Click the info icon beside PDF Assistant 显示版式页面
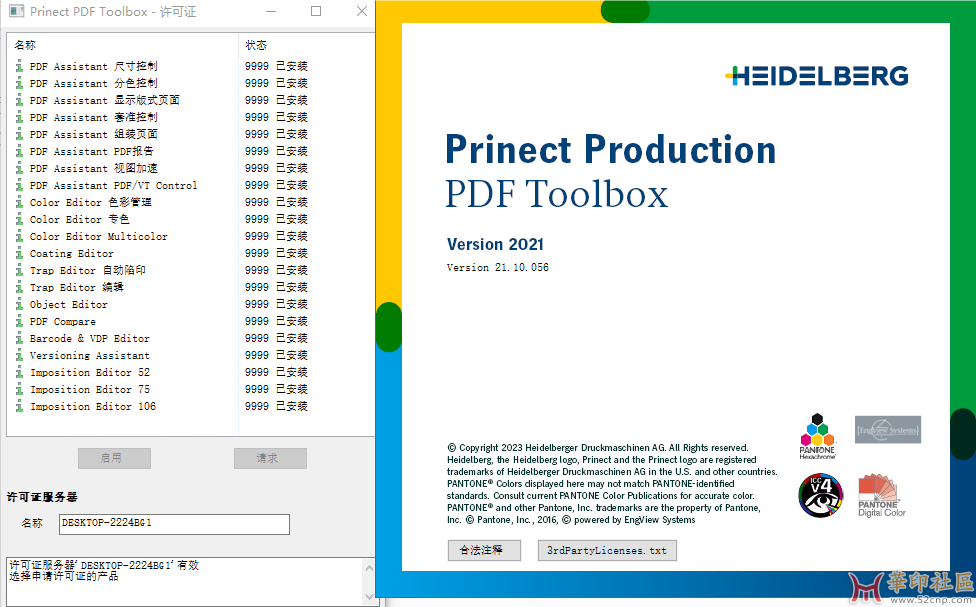The height and width of the screenshot is (607, 976). [x=19, y=100]
